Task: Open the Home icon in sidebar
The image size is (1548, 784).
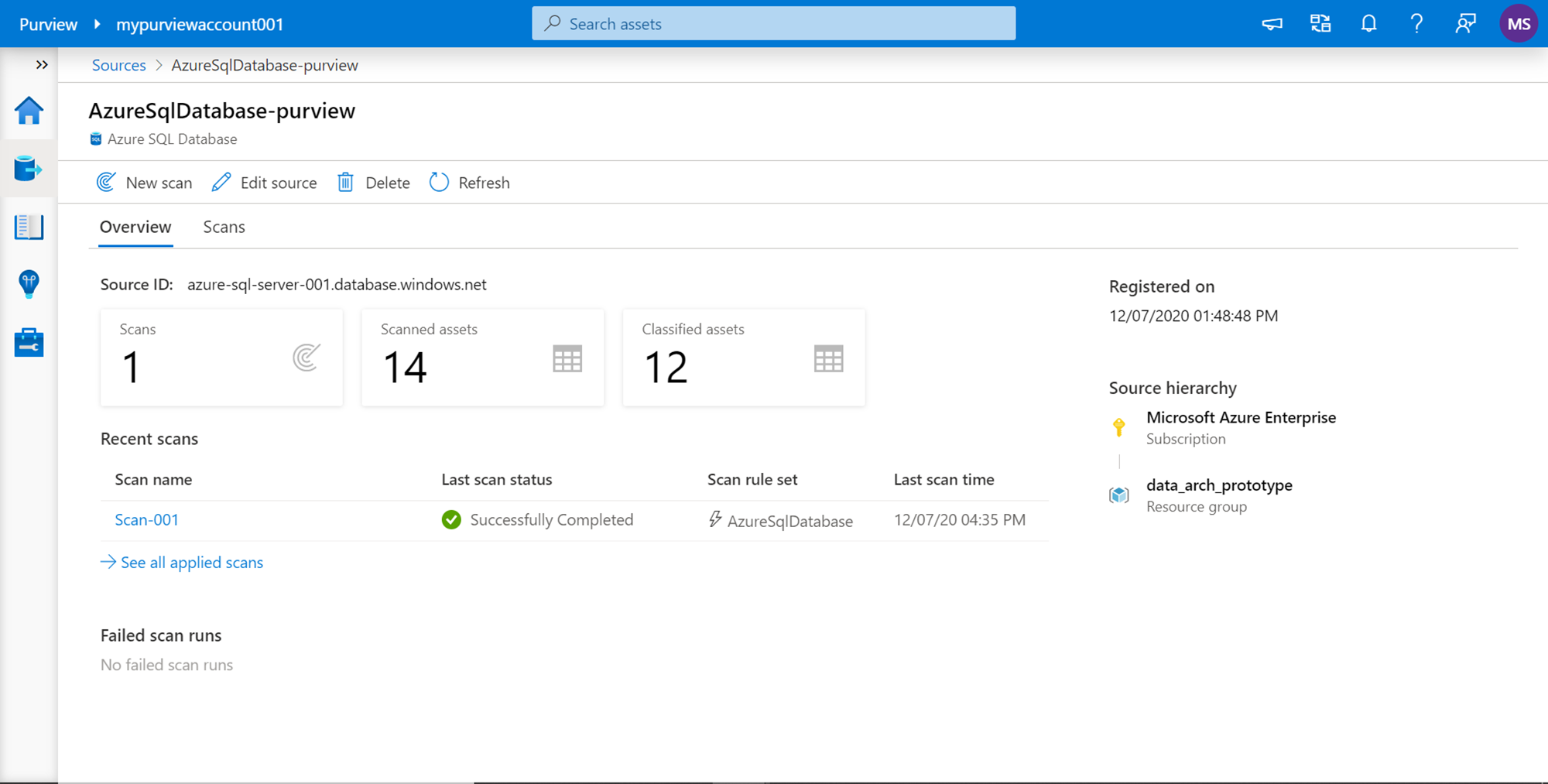Action: point(29,111)
